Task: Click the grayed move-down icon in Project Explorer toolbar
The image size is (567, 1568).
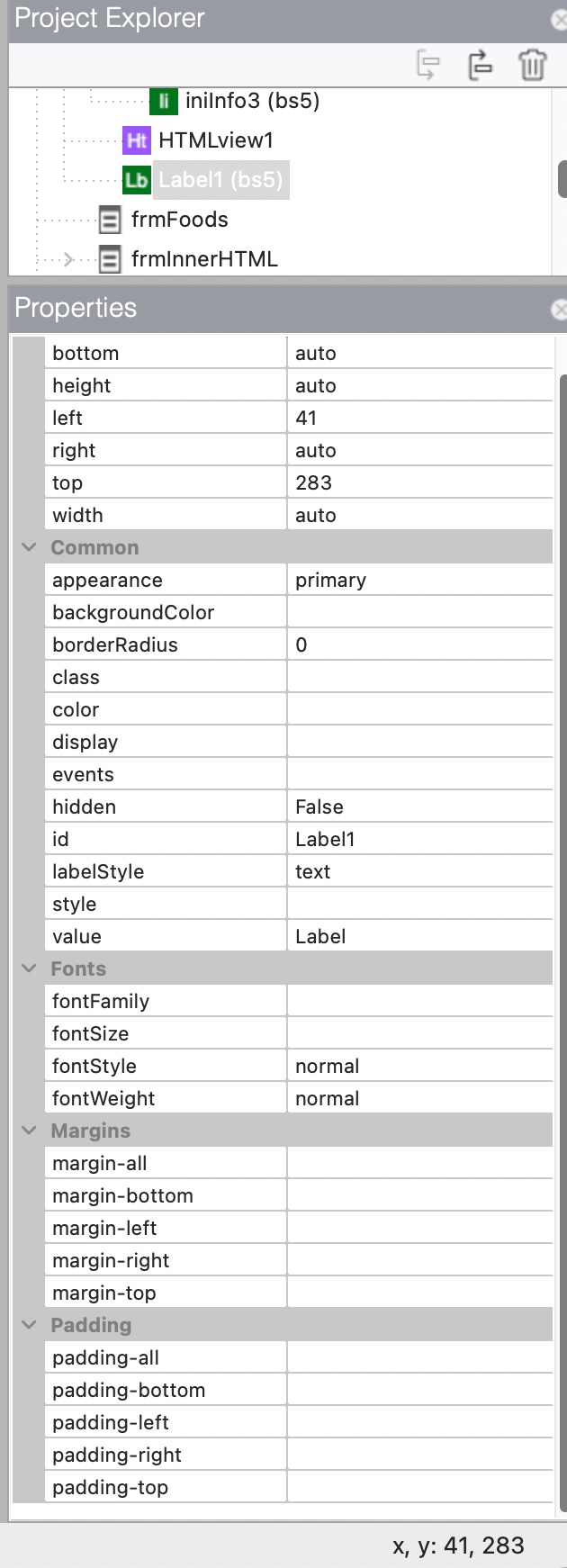Action: 428,65
